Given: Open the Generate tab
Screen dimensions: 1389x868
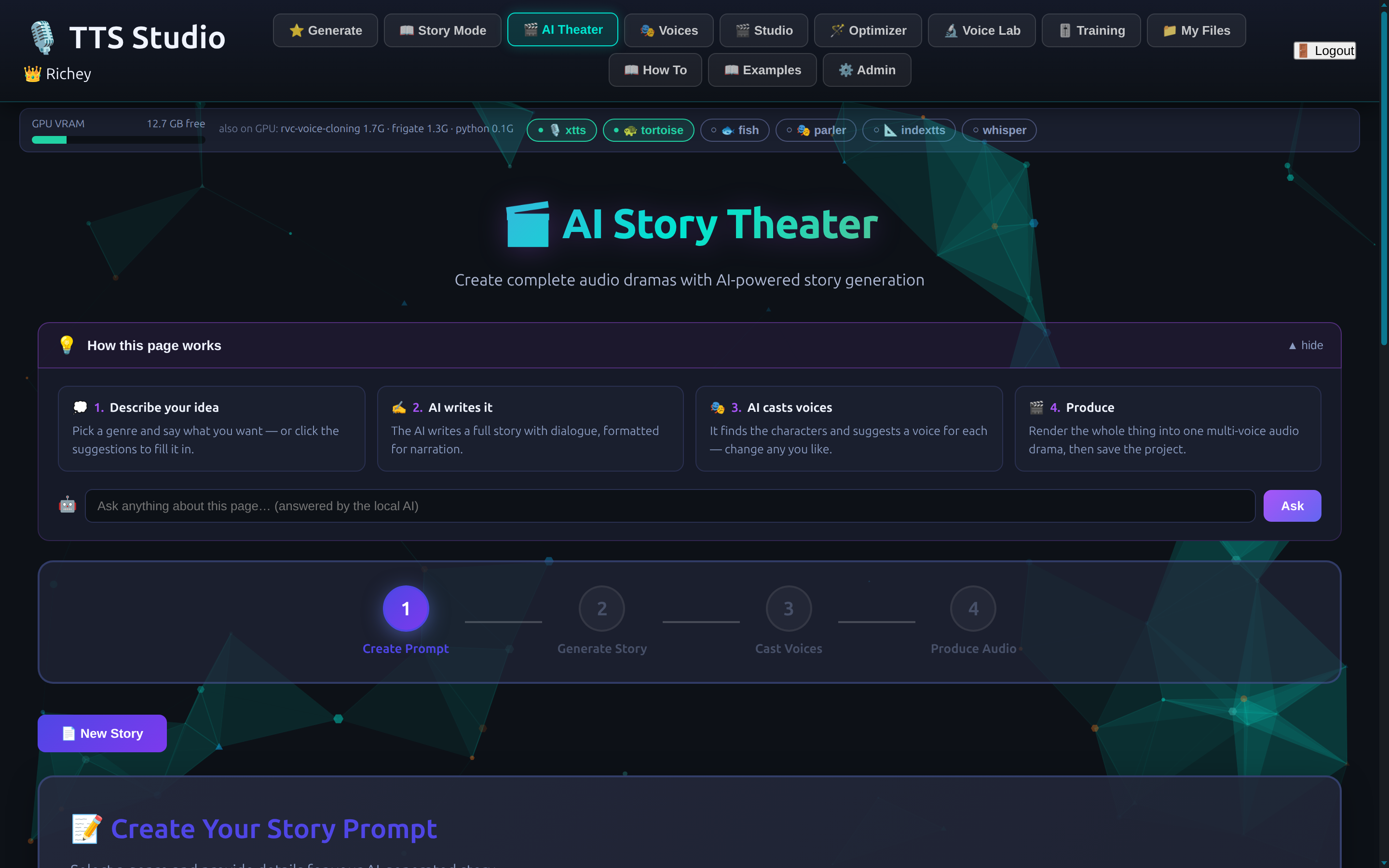Looking at the screenshot, I should (x=326, y=30).
